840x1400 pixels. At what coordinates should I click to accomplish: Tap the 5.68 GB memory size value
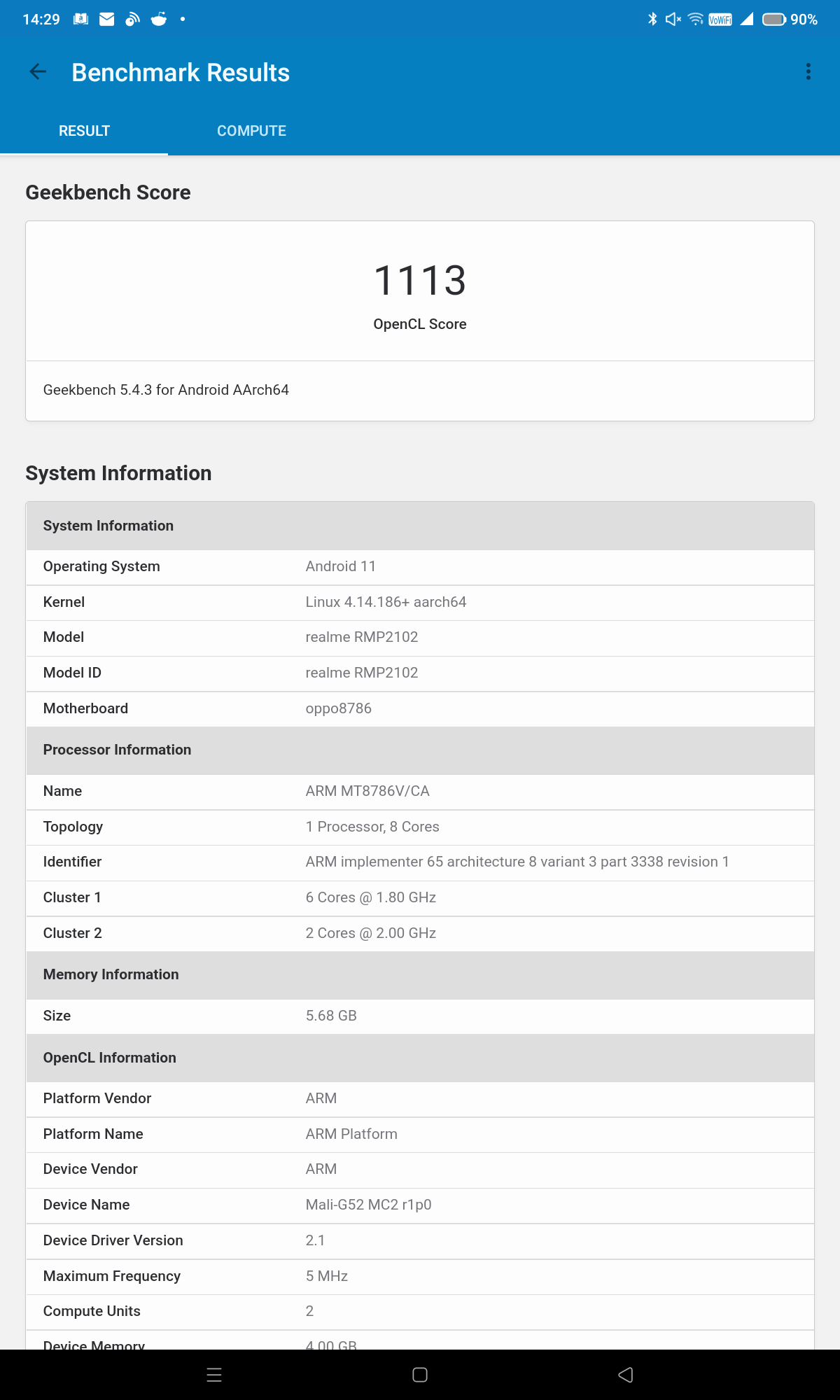coord(331,1016)
